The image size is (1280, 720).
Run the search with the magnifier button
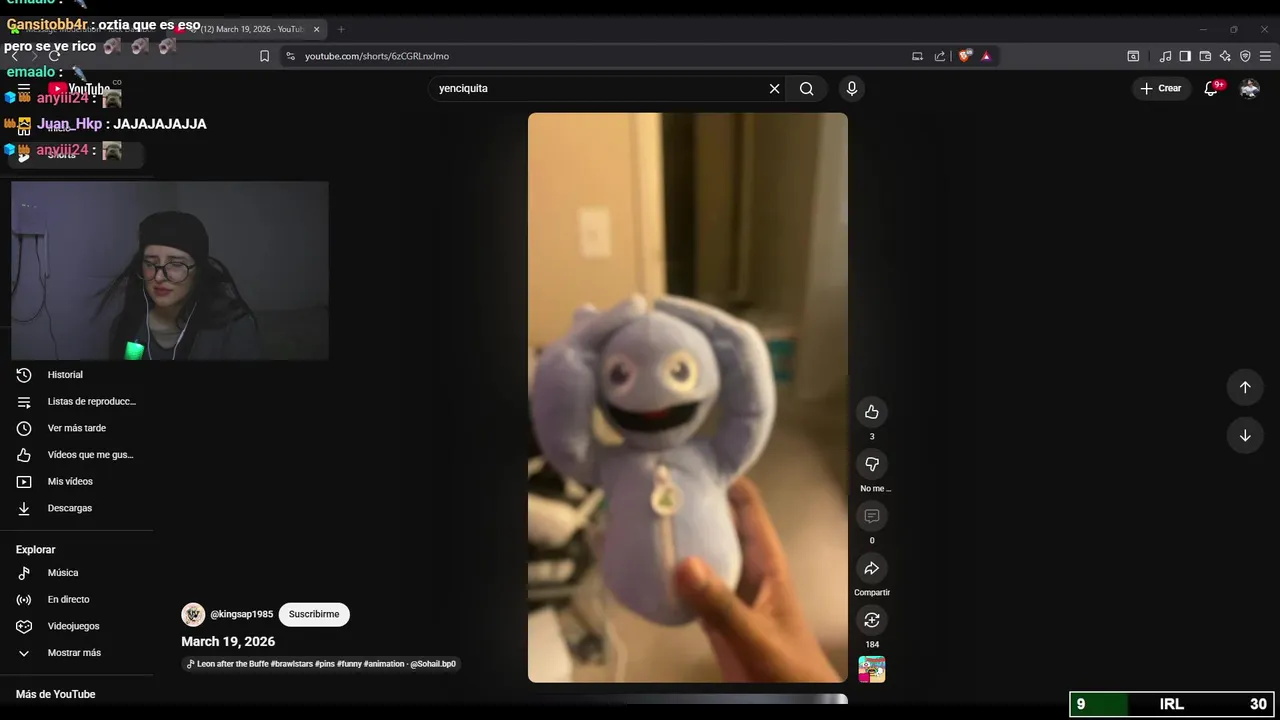tap(806, 88)
